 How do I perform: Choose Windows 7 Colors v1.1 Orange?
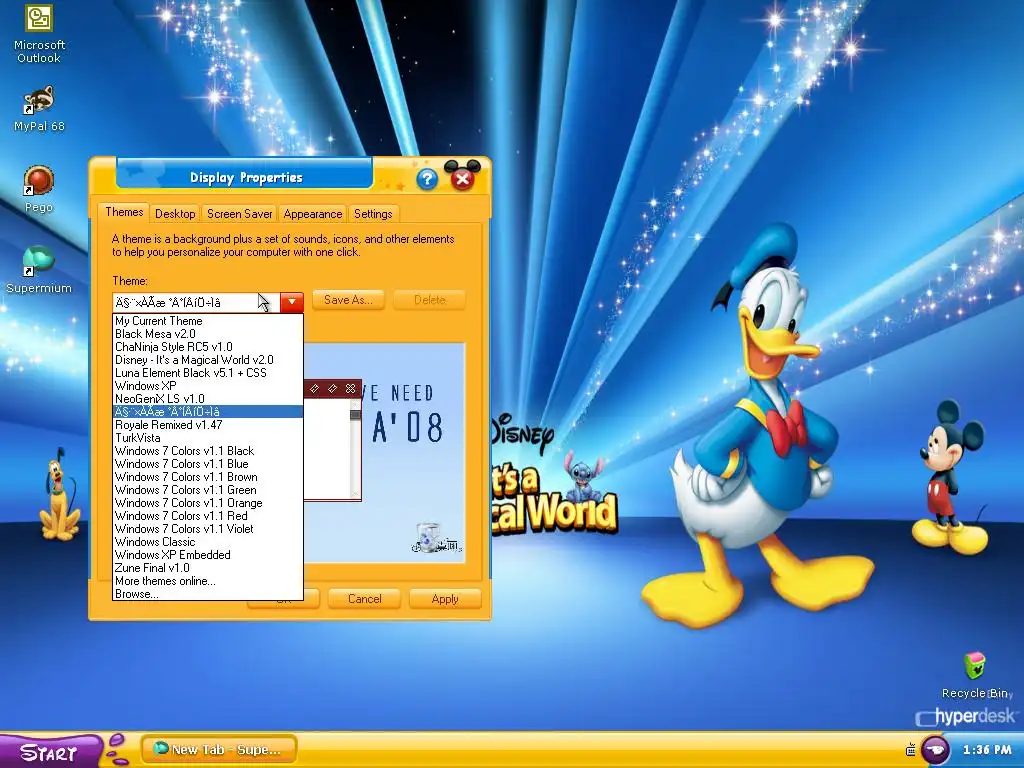(208, 504)
